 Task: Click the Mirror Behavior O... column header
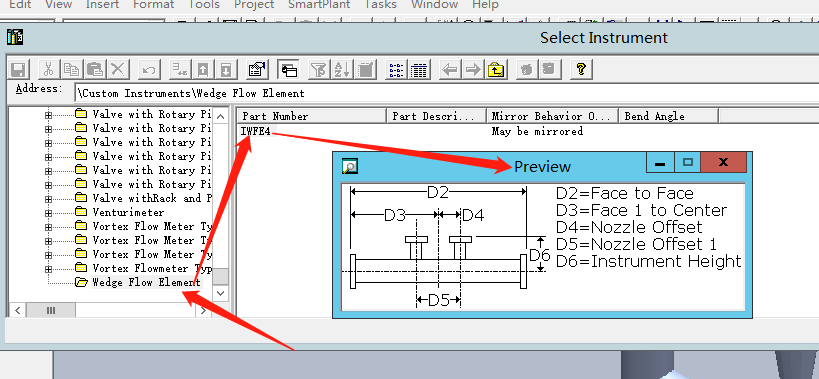(x=552, y=116)
